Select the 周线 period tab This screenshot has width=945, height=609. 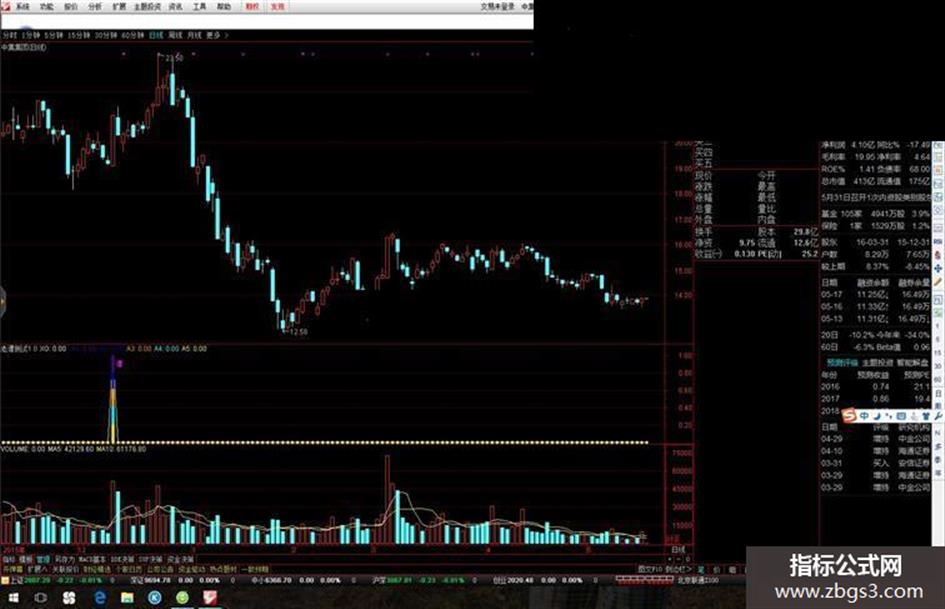[175, 36]
